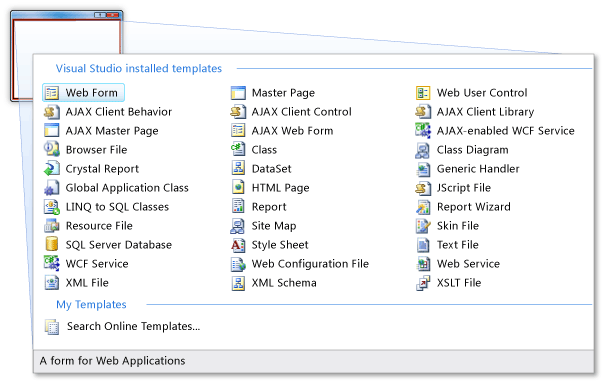Image resolution: width=603 pixels, height=382 pixels.
Task: Select the Generic Handler icon
Action: pos(423,169)
